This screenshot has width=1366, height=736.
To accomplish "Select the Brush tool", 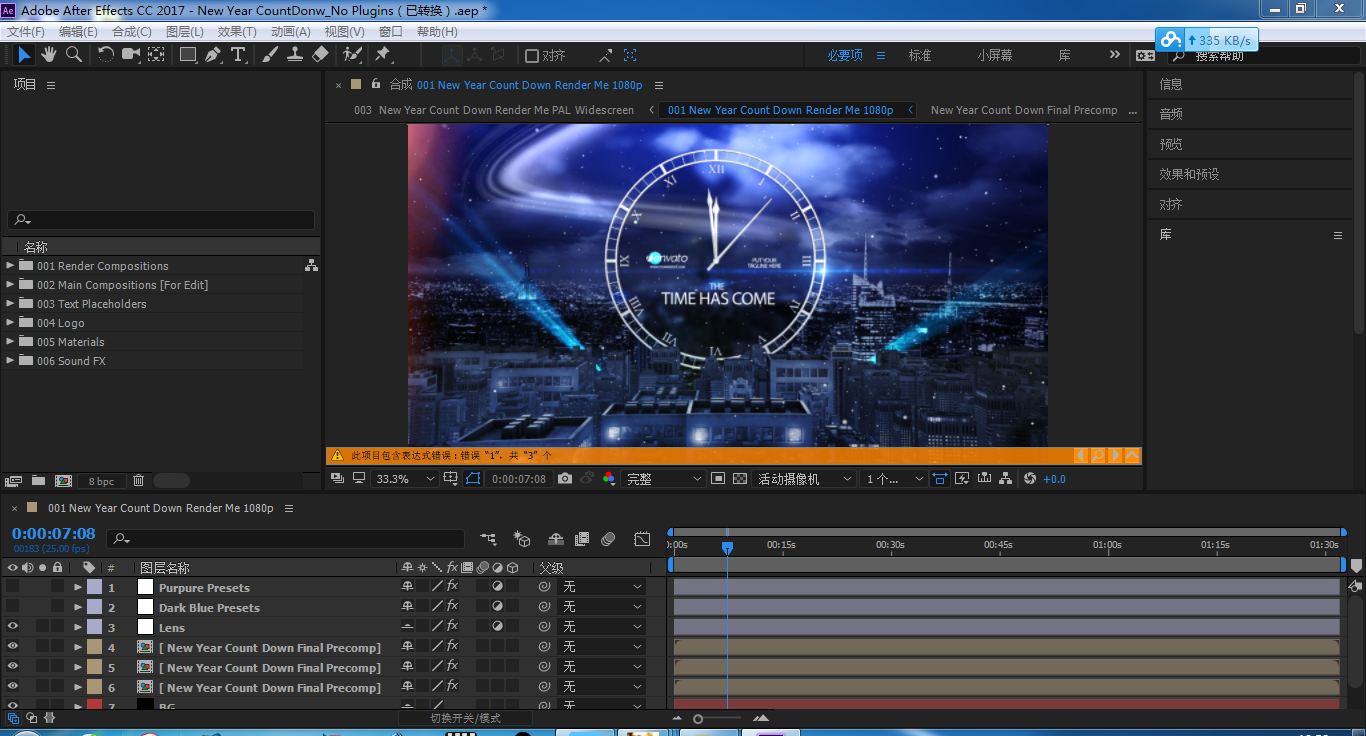I will click(270, 55).
